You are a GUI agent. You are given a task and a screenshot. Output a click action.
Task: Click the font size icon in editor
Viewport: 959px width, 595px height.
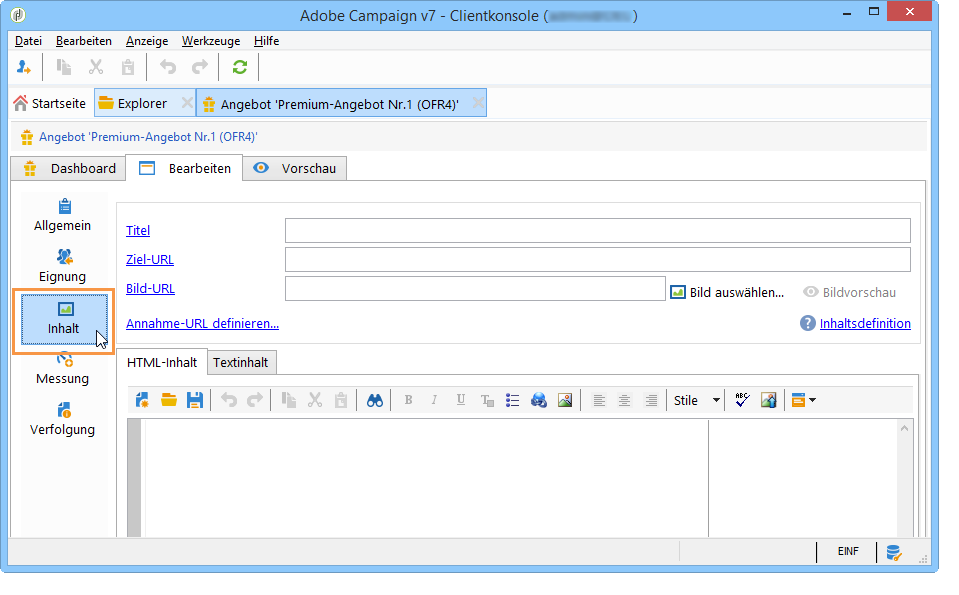tap(487, 401)
